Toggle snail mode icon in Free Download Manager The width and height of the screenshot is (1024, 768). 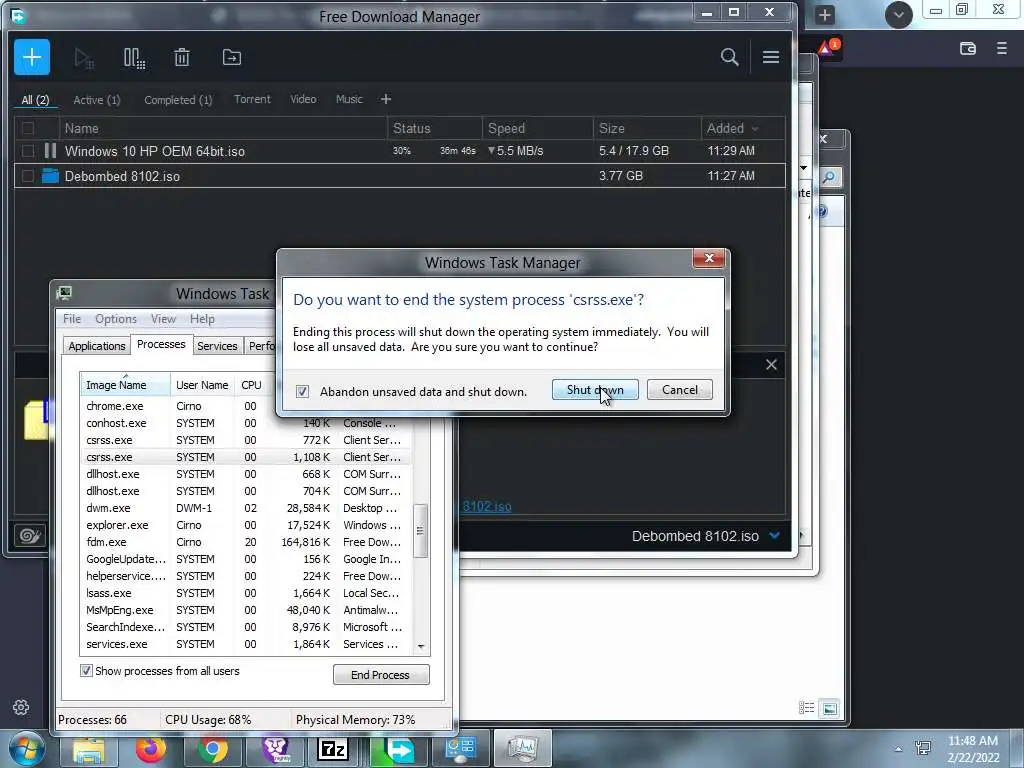coord(29,536)
